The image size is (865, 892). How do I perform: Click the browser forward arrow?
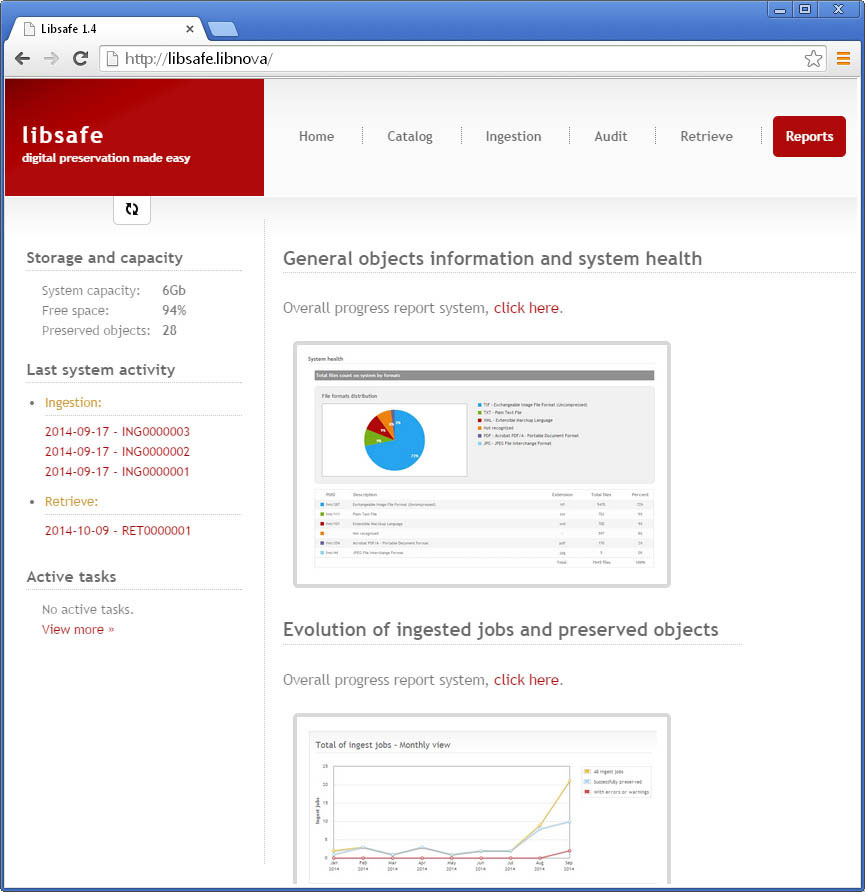click(x=51, y=58)
